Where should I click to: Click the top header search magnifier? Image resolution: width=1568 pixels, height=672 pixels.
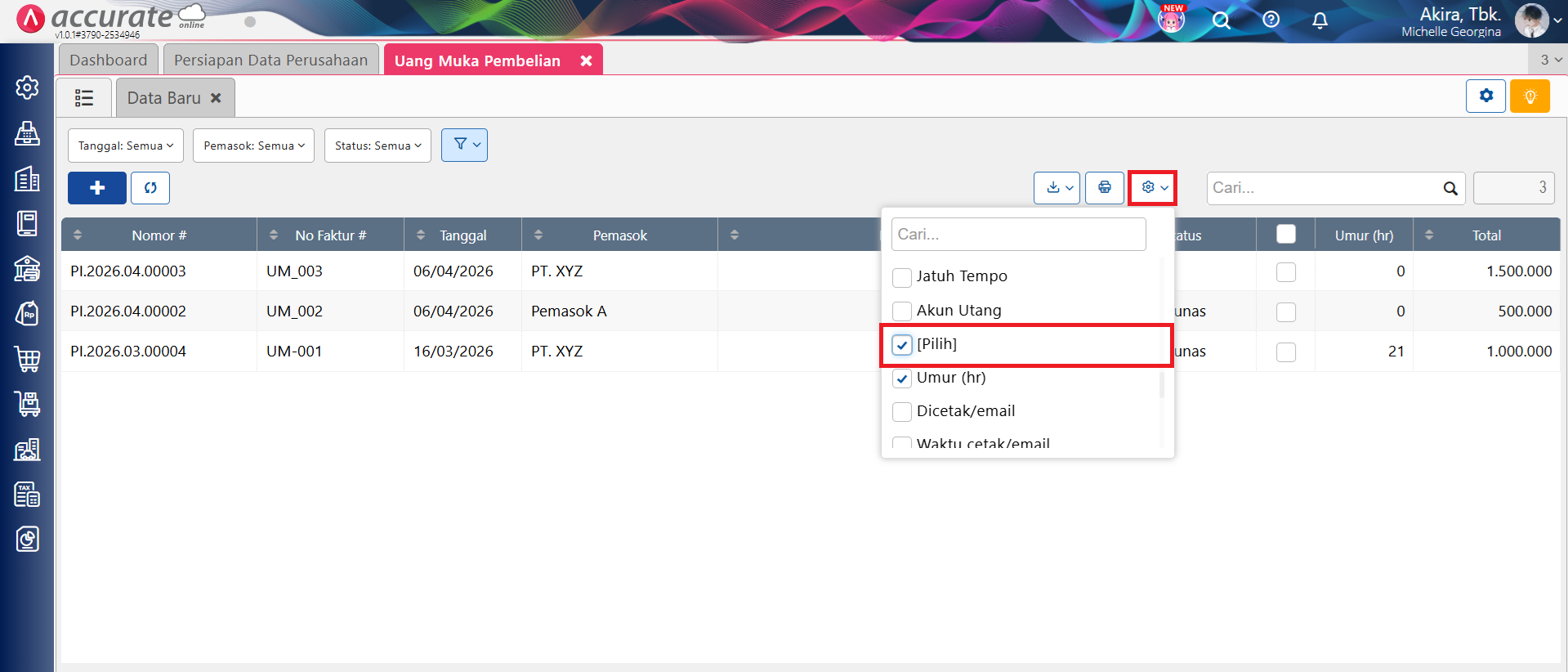(x=1221, y=20)
